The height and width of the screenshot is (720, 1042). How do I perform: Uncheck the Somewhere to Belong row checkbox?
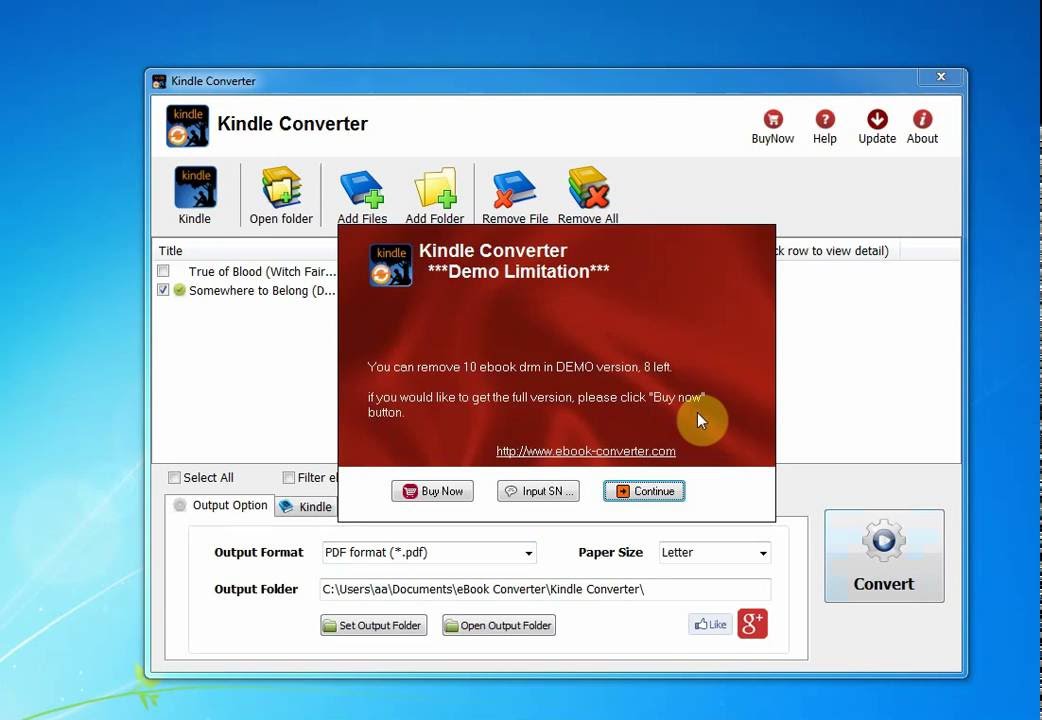pyautogui.click(x=163, y=290)
